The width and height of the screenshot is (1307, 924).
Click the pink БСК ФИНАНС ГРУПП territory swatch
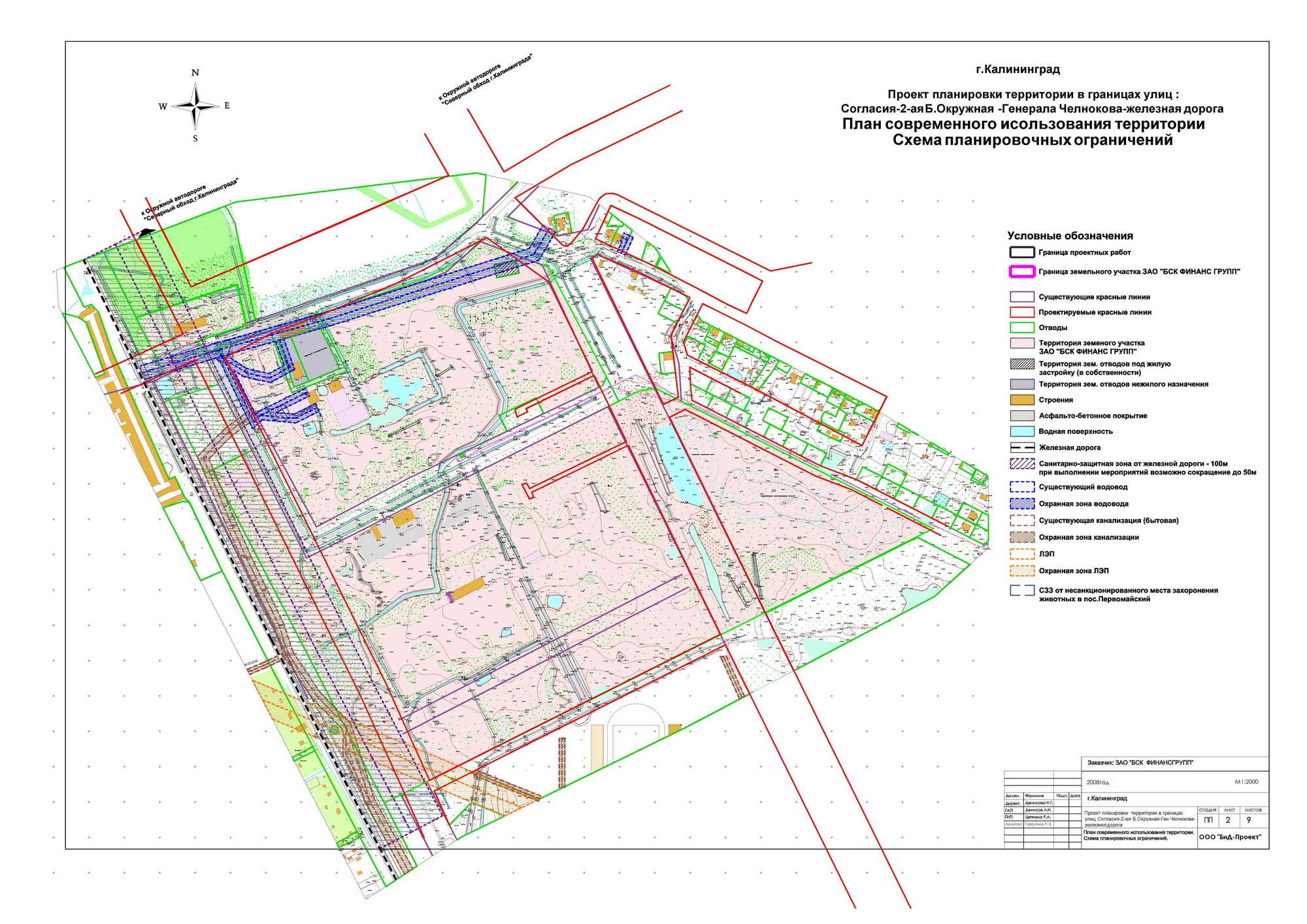pos(1022,344)
